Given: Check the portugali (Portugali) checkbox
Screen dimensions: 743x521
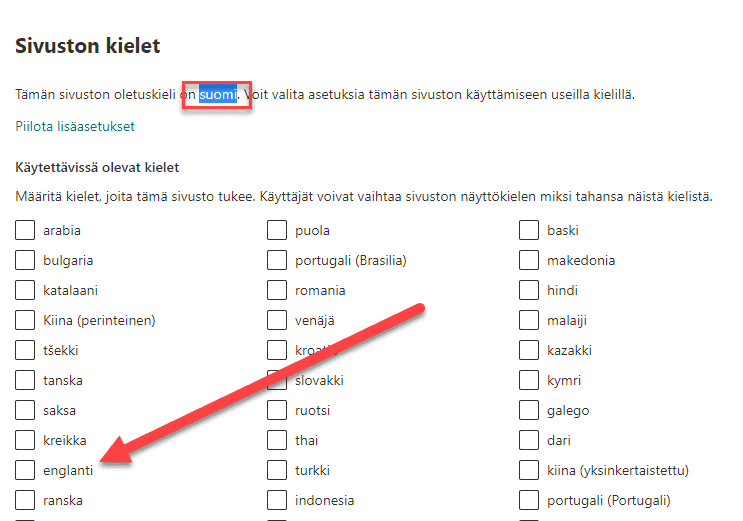Looking at the screenshot, I should tap(529, 501).
